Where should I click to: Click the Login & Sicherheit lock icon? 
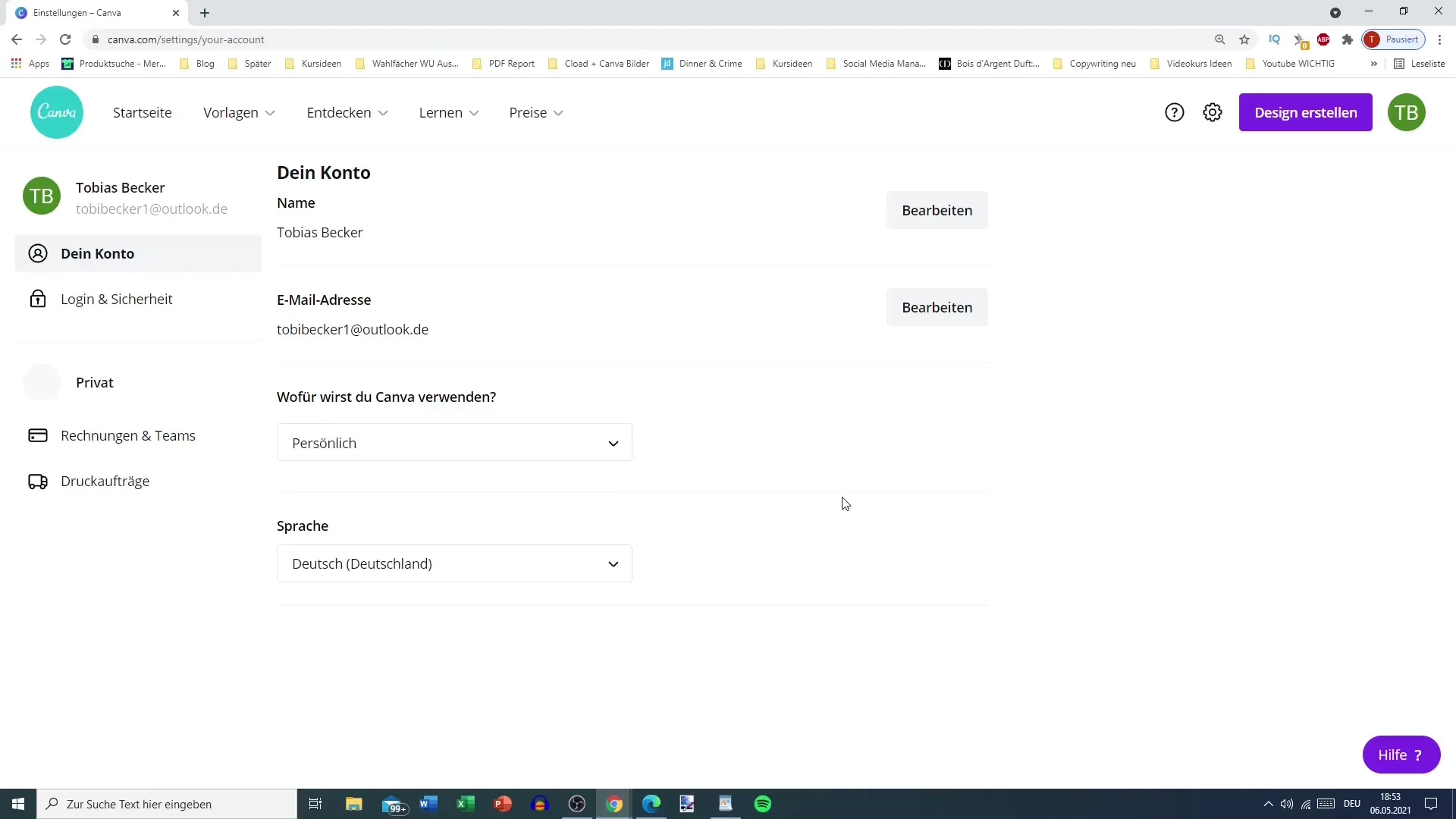[x=38, y=299]
